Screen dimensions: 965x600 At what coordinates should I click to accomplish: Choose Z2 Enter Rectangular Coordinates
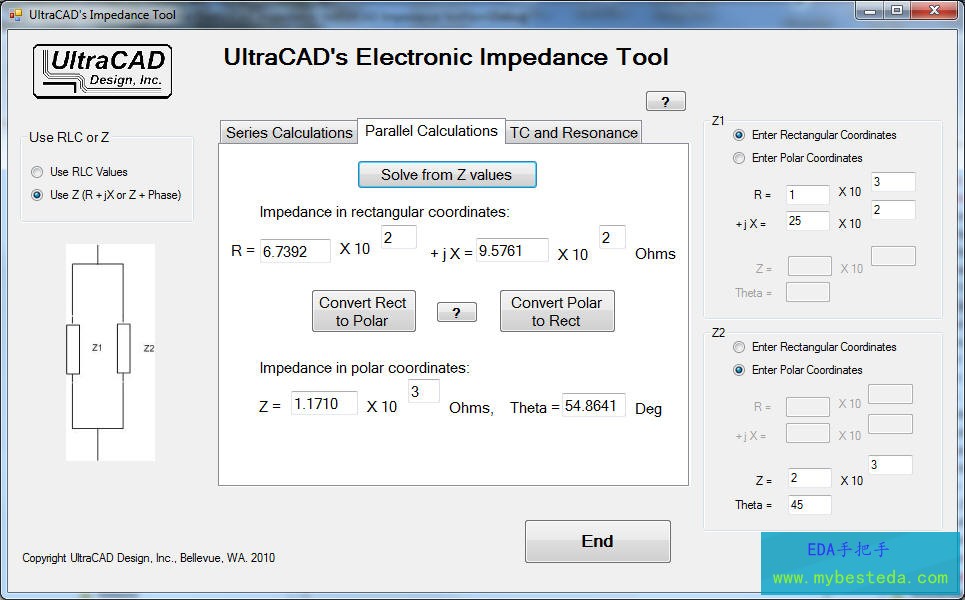(x=739, y=347)
